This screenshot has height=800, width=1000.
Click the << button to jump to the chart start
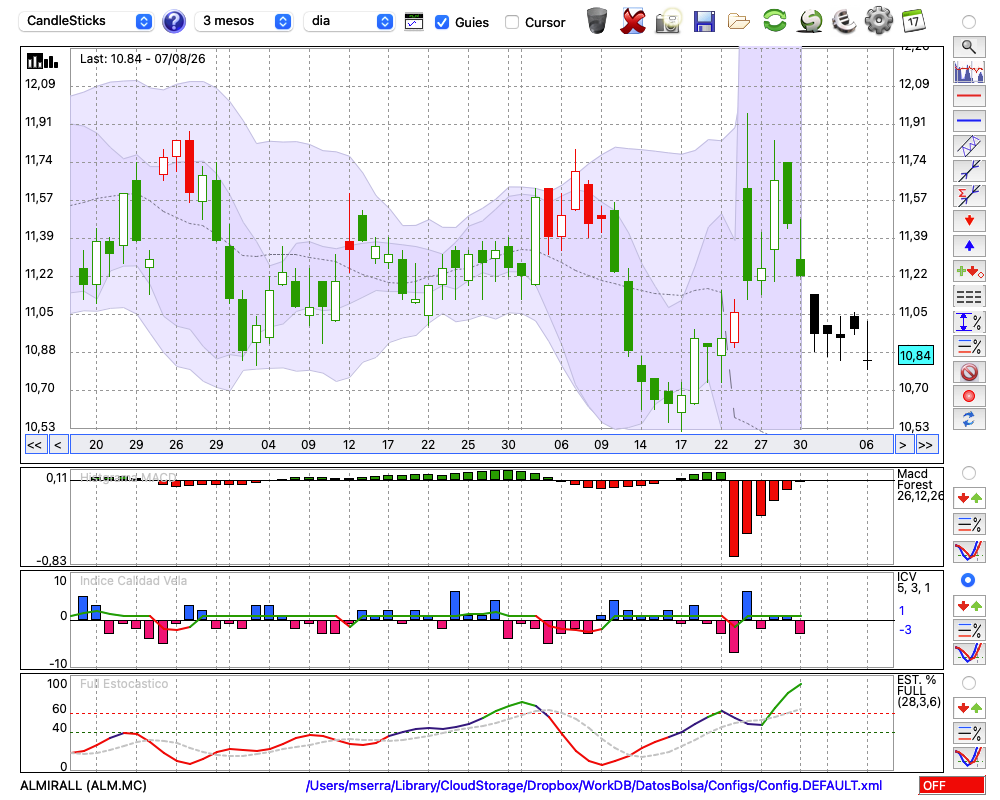pos(34,445)
